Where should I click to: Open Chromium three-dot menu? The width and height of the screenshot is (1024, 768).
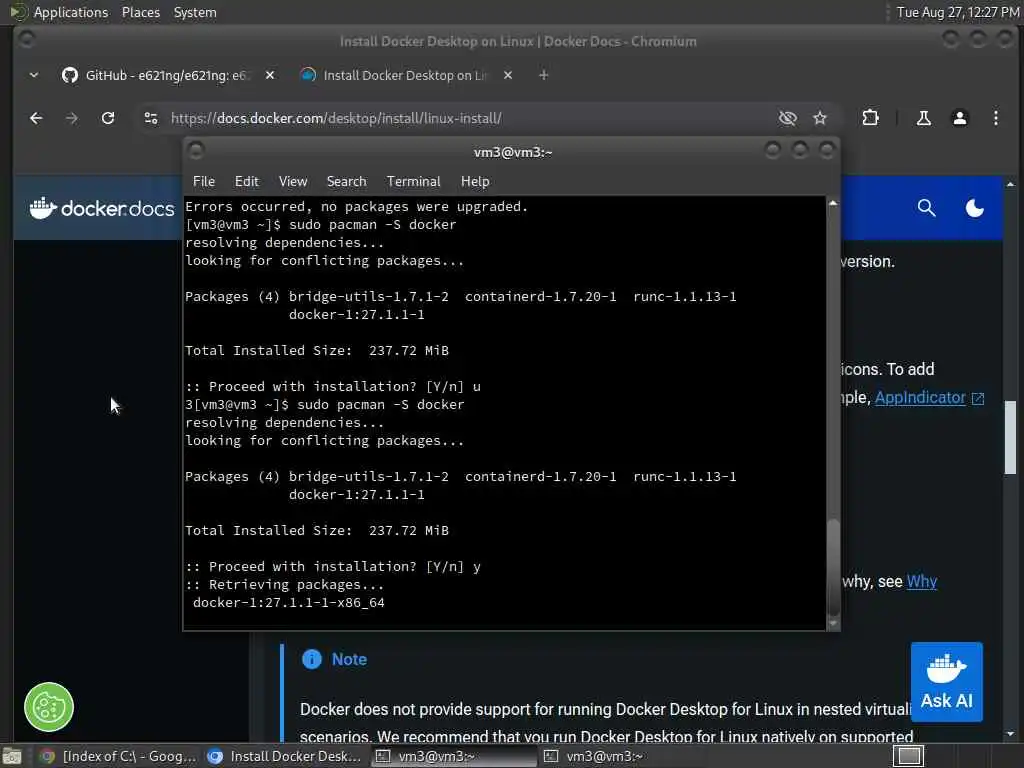[995, 118]
